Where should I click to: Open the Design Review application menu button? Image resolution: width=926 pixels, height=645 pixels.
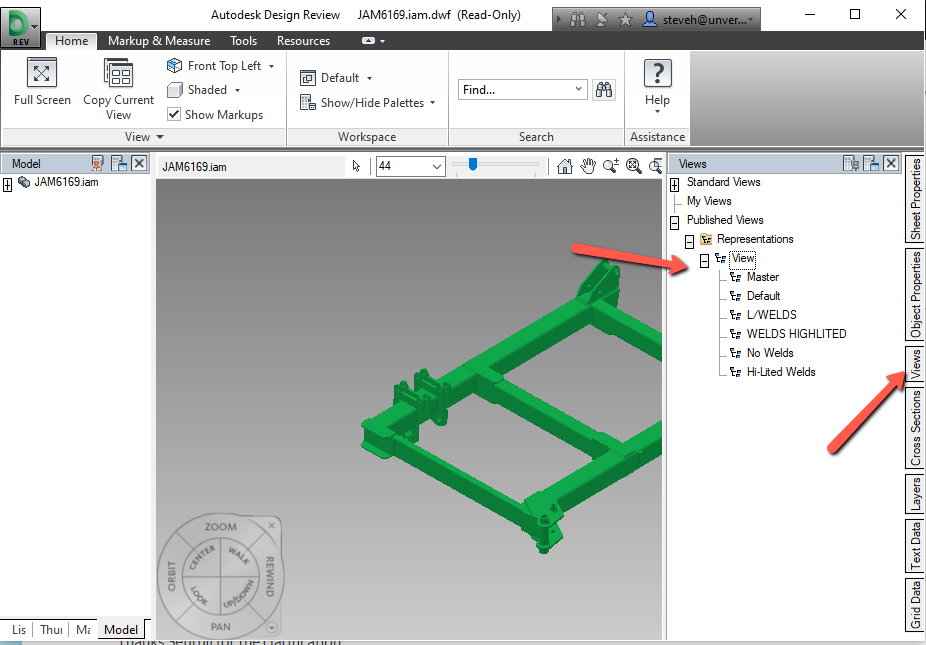pos(21,27)
